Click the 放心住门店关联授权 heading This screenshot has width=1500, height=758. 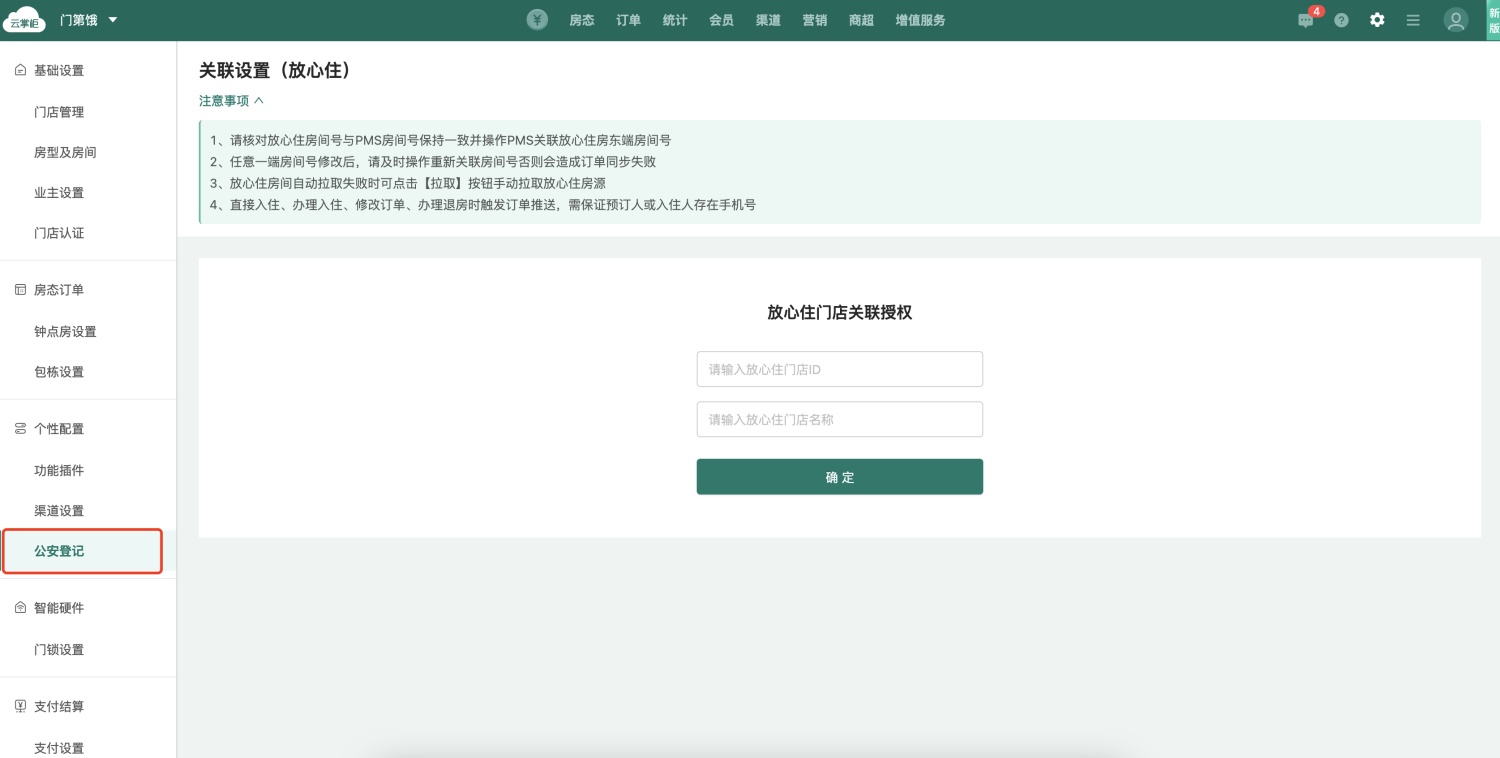840,313
